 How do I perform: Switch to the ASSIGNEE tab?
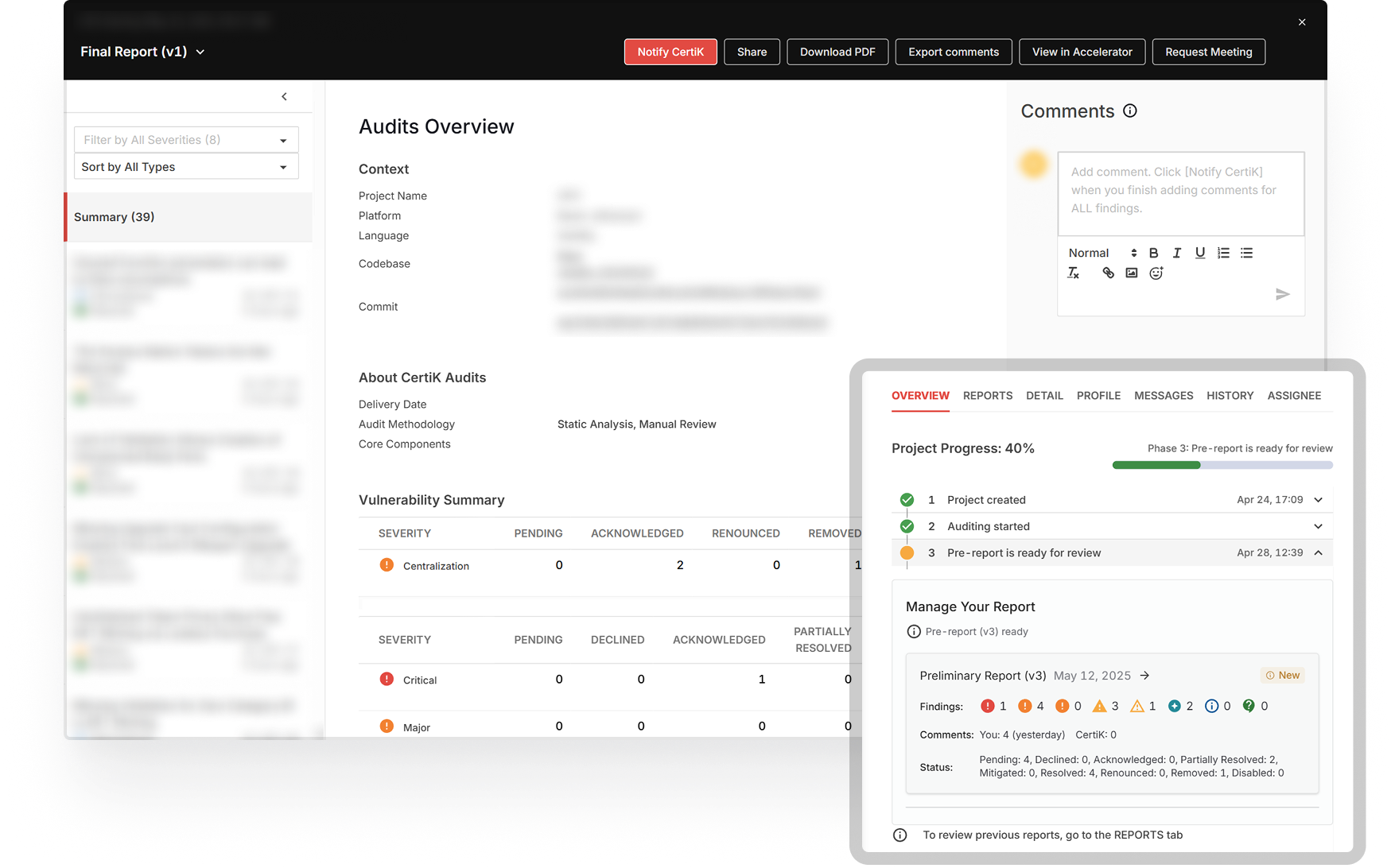1294,396
